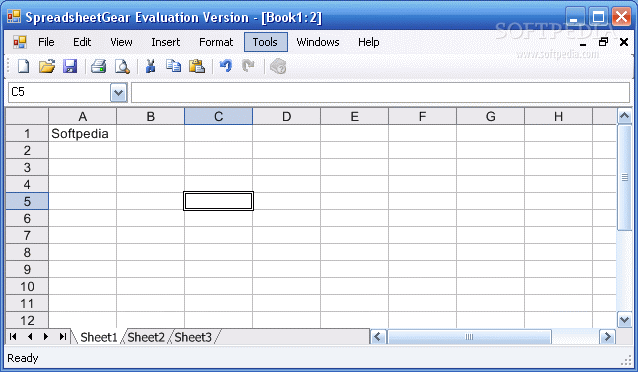Save workbook with the floppy disk icon

70,66
